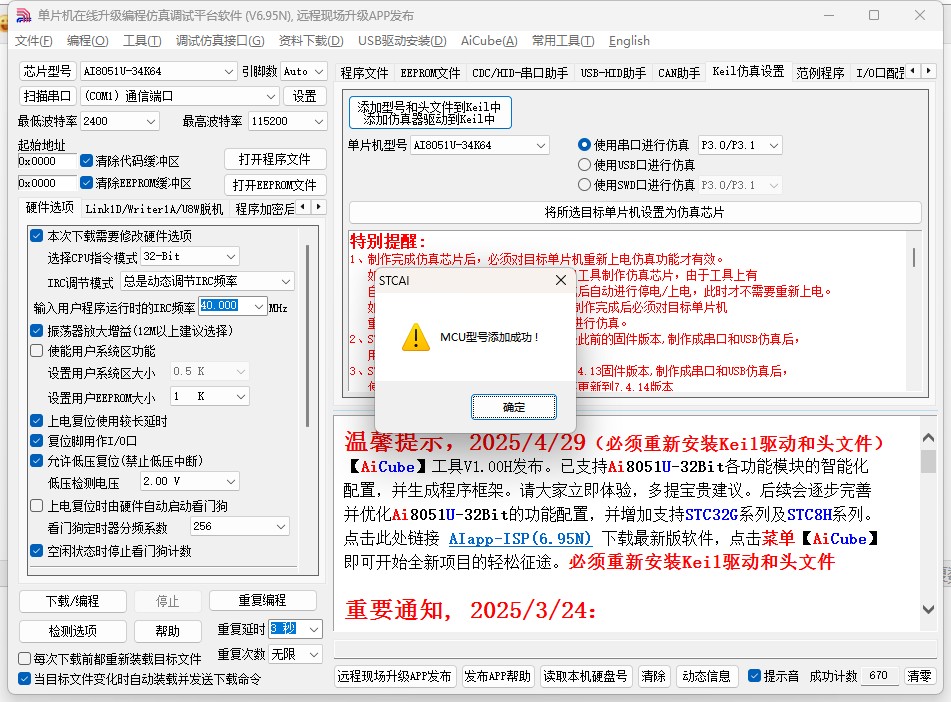951x702 pixels.
Task: Switch to CAN助手 tab
Action: click(x=679, y=73)
